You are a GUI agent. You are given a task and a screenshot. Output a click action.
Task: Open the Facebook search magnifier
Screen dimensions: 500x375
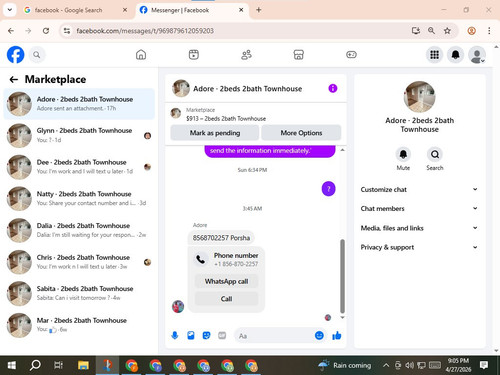(37, 55)
